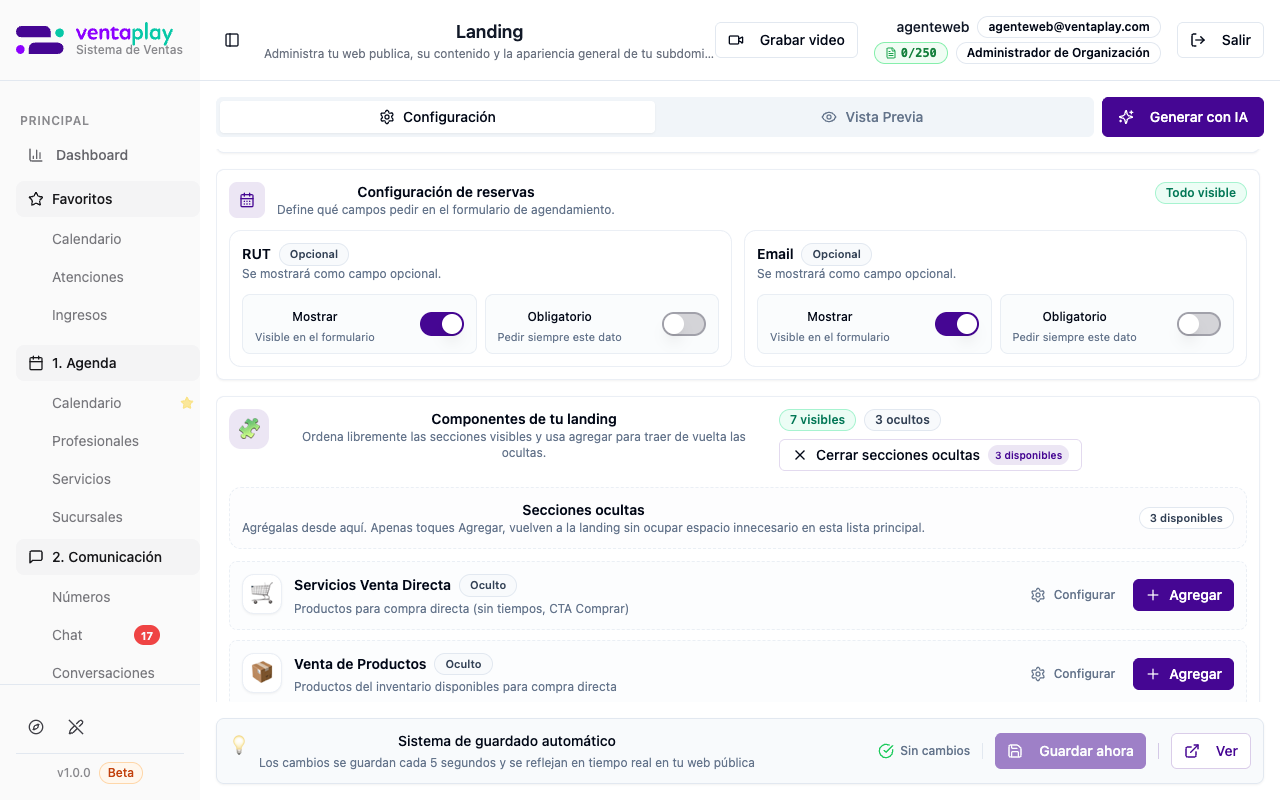
Task: Collapse the 2. Comunicación sidebar section
Action: (x=108, y=557)
